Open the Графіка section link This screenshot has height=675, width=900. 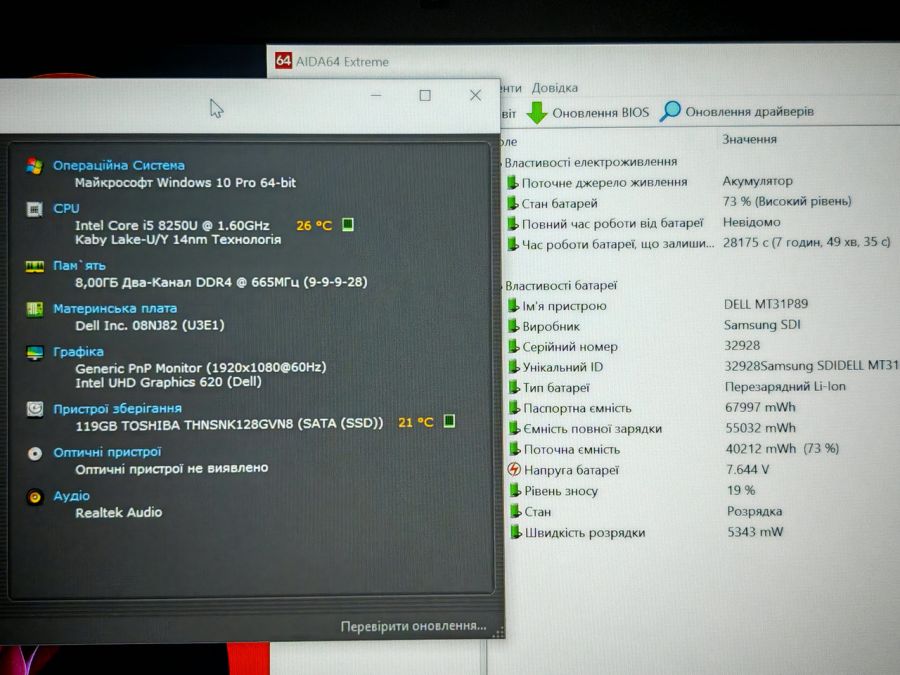[78, 352]
